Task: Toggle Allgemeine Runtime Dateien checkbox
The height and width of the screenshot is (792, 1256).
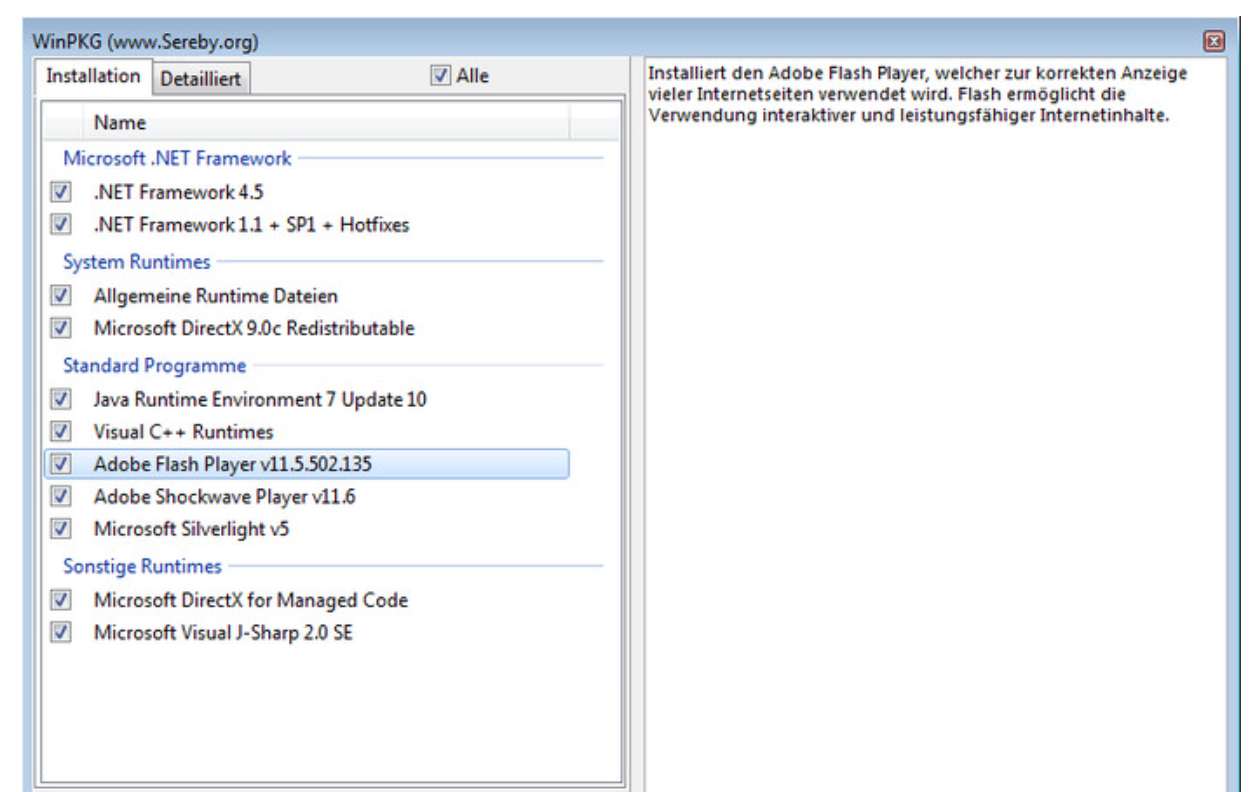Action: click(x=62, y=296)
